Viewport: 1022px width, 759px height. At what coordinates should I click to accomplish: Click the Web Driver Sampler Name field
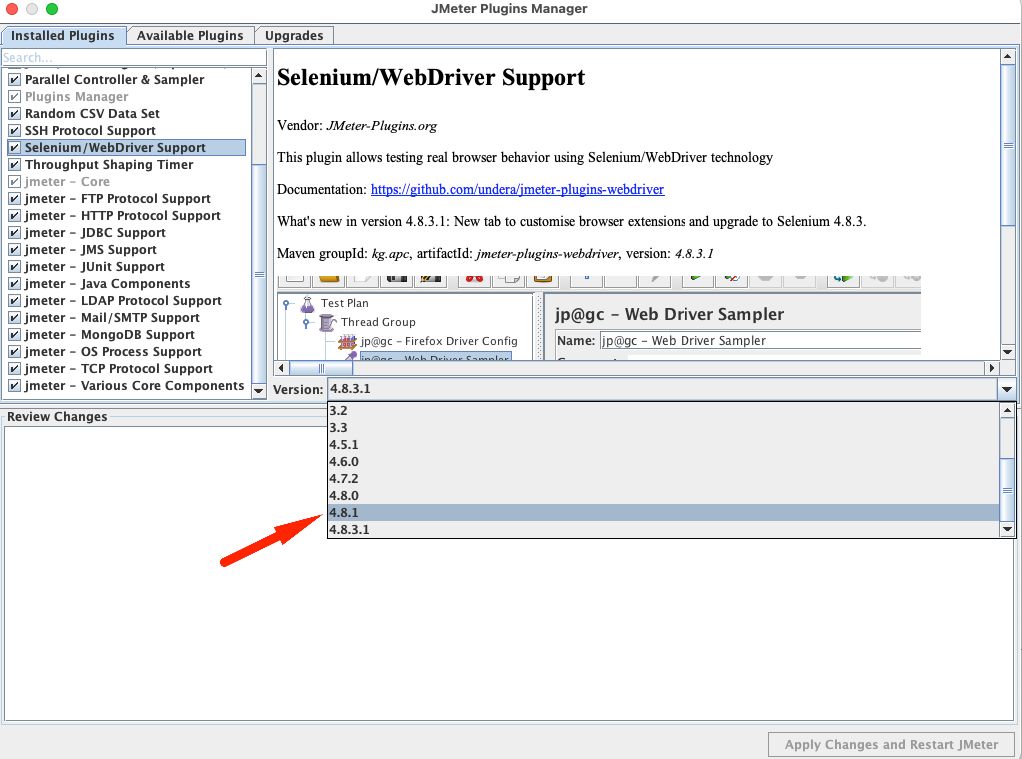point(760,340)
